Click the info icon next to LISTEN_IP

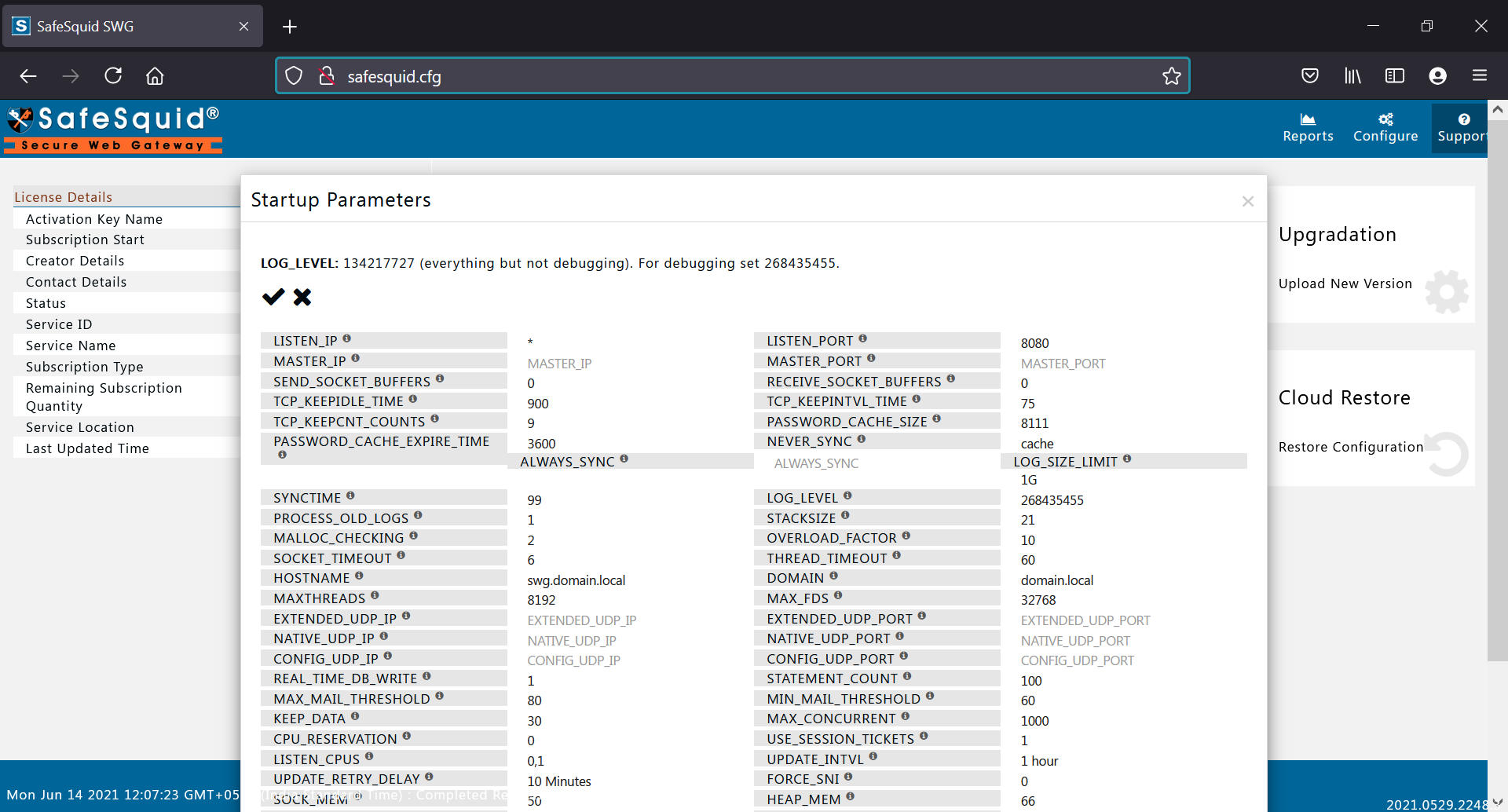coord(347,338)
